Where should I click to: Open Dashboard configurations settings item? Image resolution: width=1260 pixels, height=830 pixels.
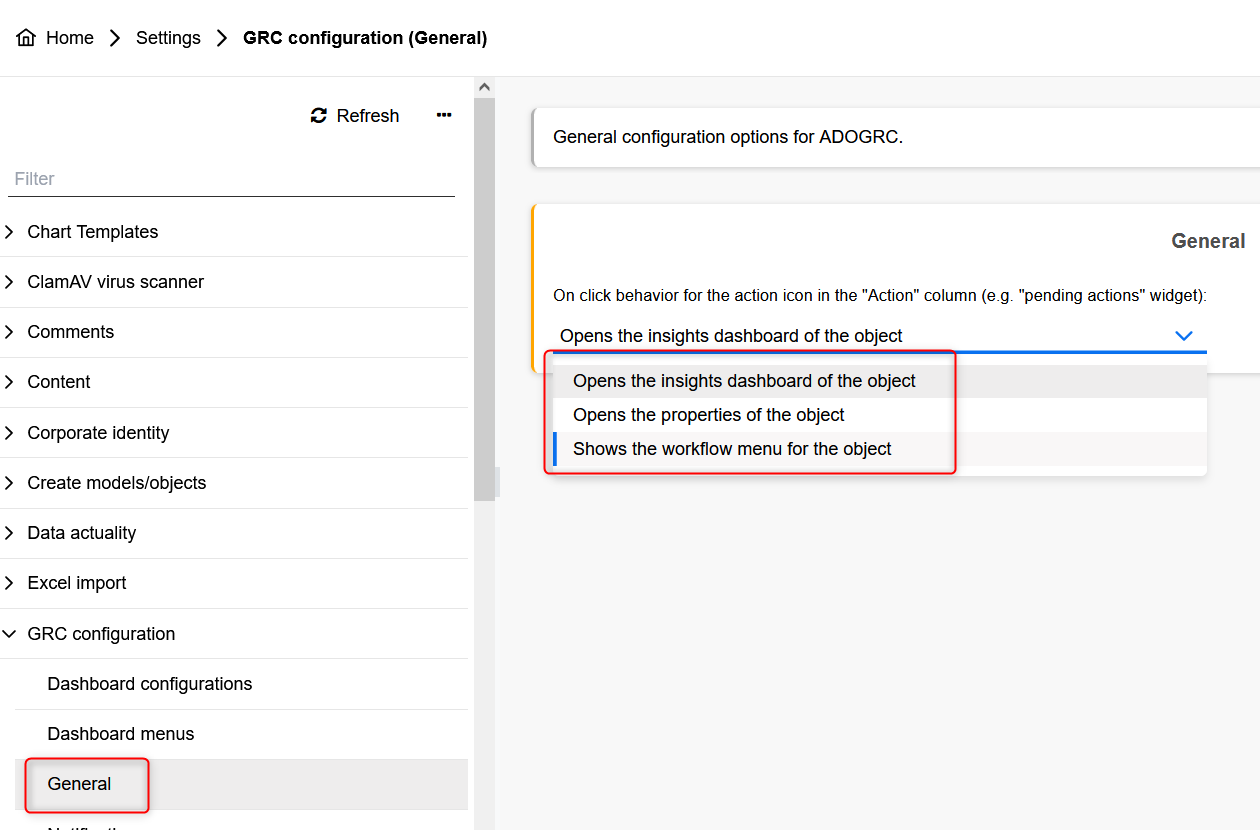coord(150,684)
